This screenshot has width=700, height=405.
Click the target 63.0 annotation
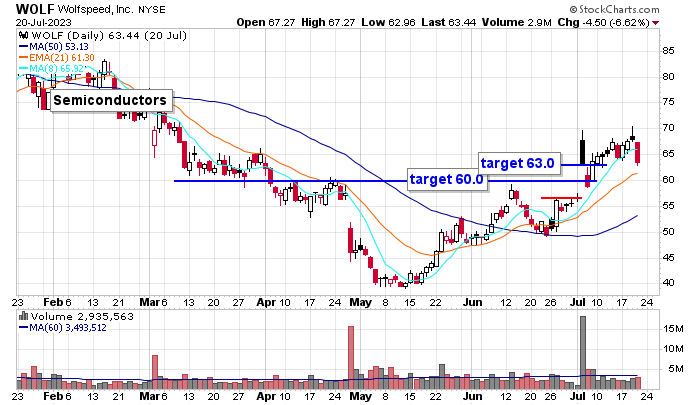(518, 163)
